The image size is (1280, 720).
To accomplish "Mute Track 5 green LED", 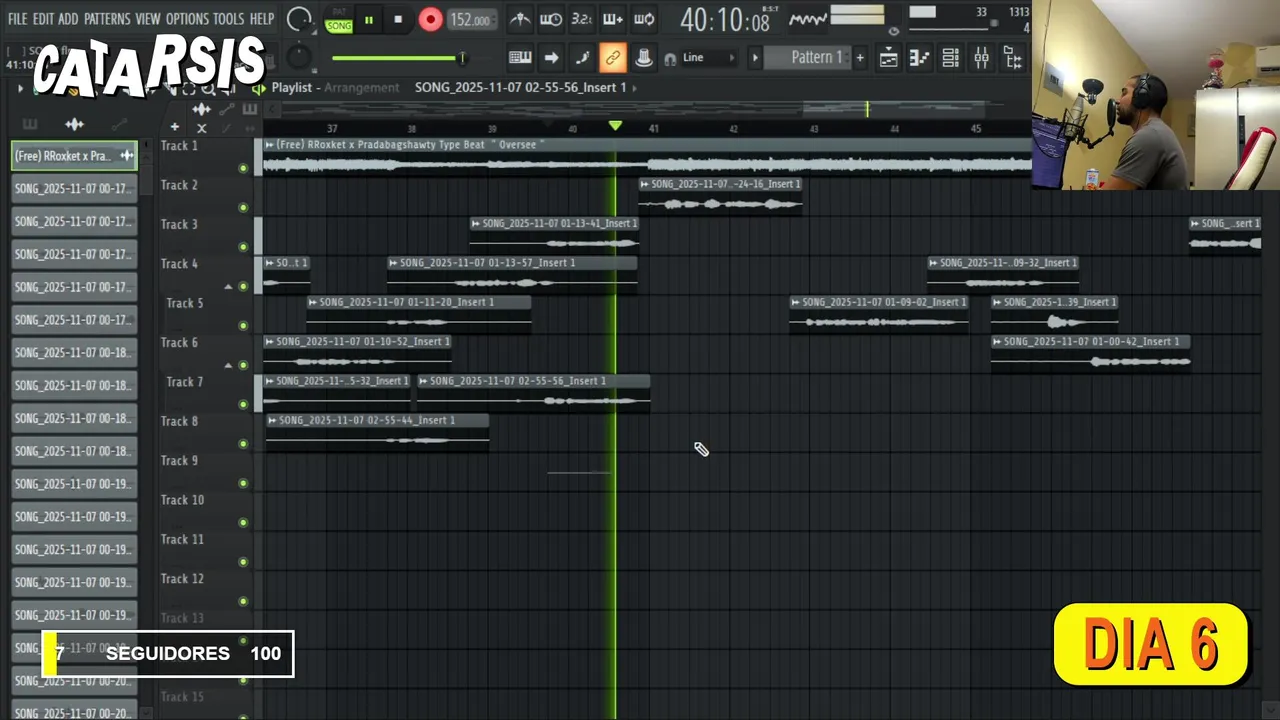I will (x=243, y=326).
